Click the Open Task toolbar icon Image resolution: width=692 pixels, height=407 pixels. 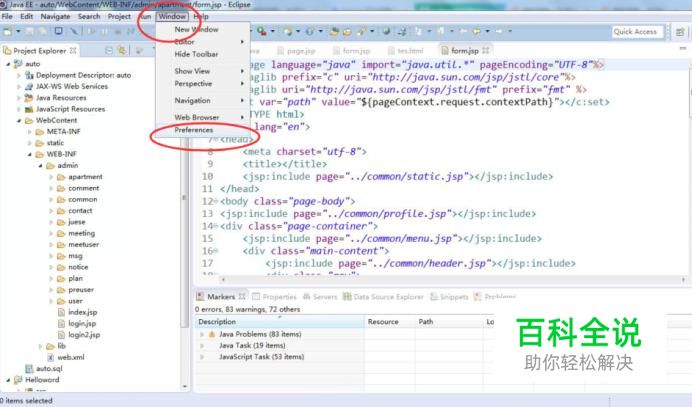click(347, 31)
